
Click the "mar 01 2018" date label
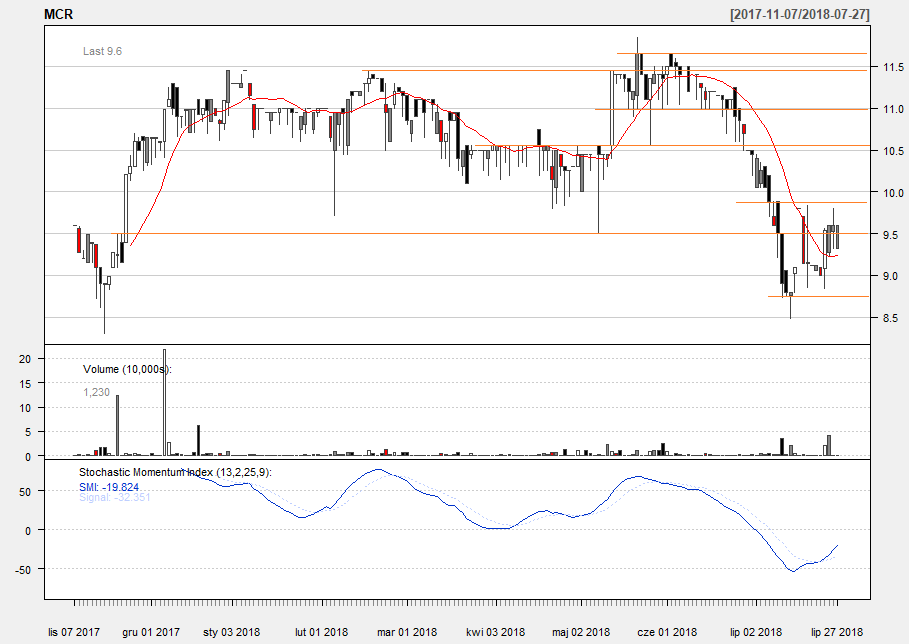tap(407, 632)
